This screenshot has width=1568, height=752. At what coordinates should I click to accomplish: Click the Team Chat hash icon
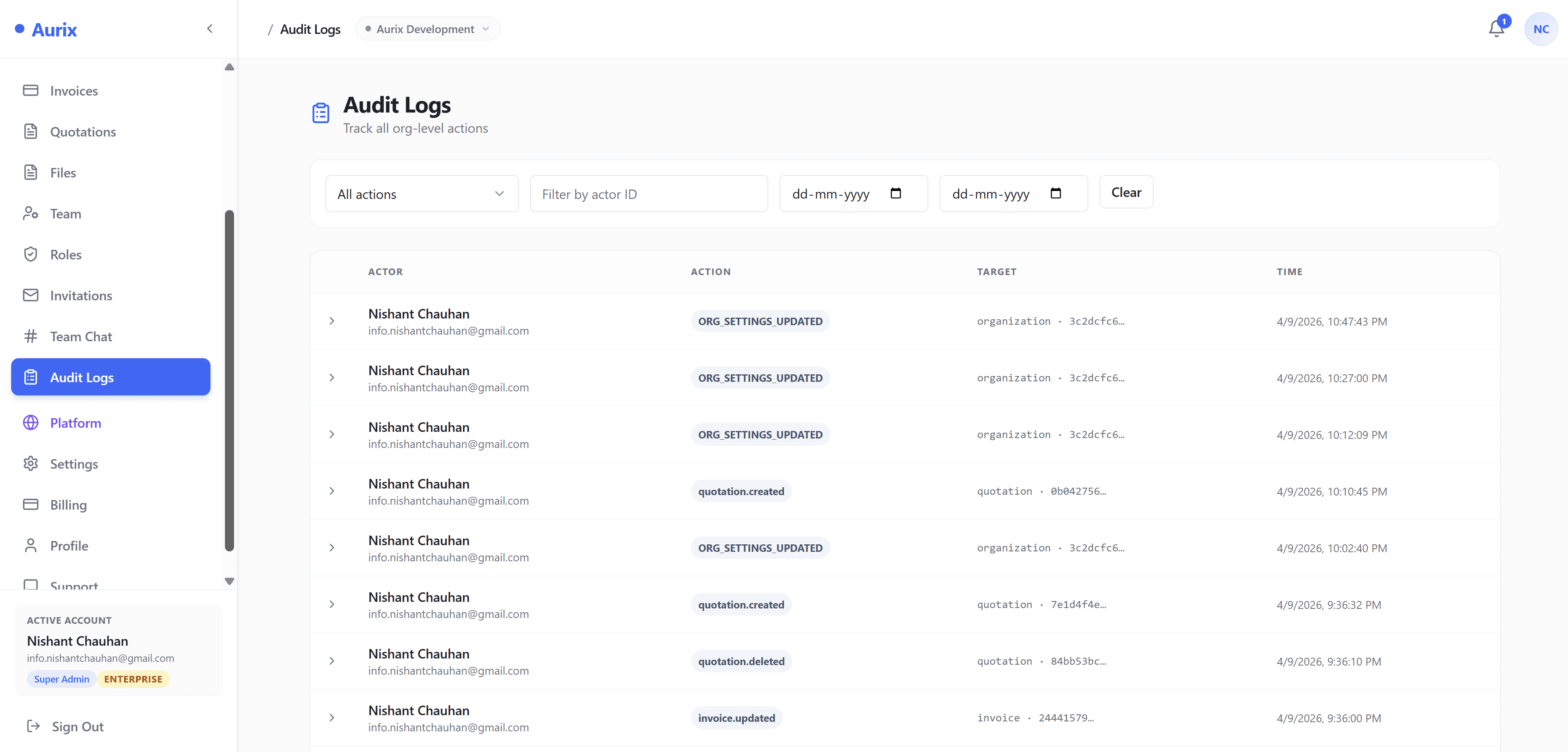[x=31, y=336]
